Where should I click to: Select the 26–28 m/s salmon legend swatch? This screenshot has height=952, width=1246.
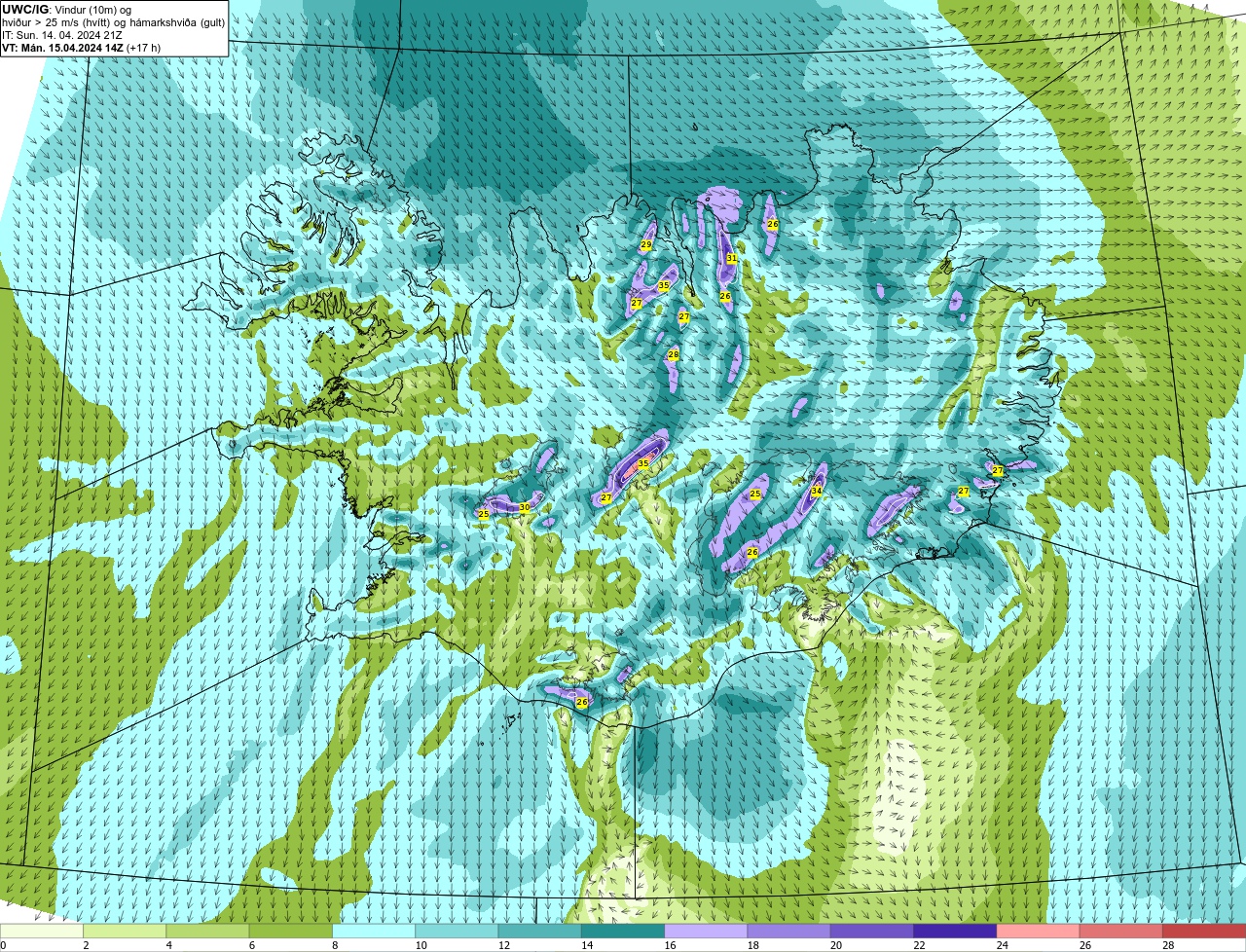tap(1122, 931)
